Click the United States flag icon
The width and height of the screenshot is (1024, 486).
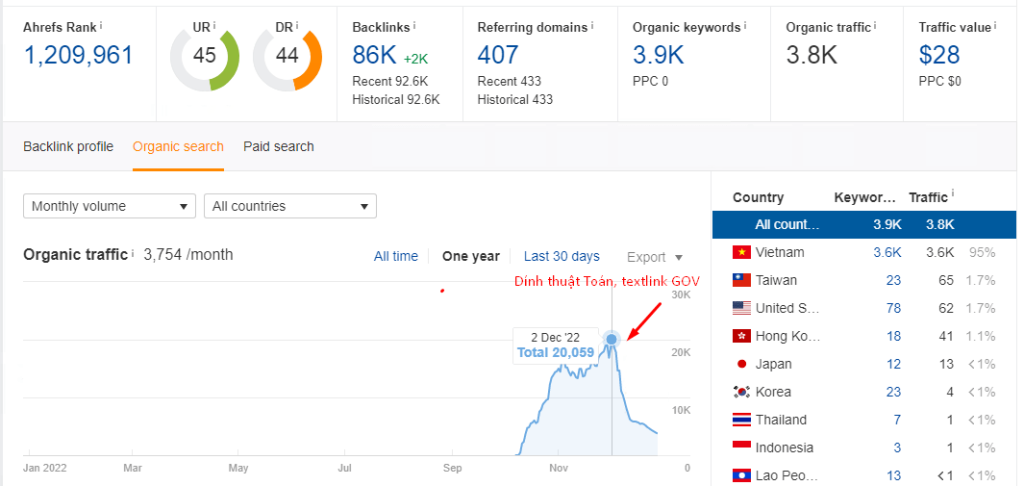[741, 308]
